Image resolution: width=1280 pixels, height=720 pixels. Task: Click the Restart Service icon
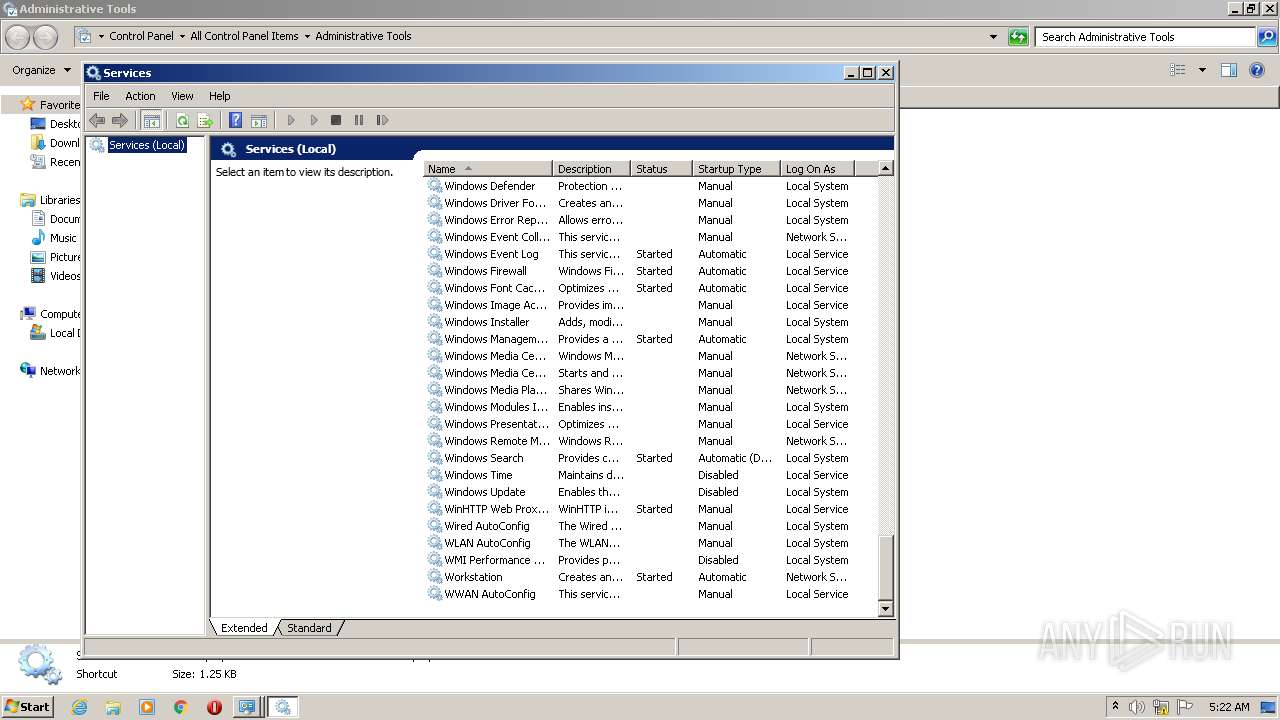coord(382,120)
